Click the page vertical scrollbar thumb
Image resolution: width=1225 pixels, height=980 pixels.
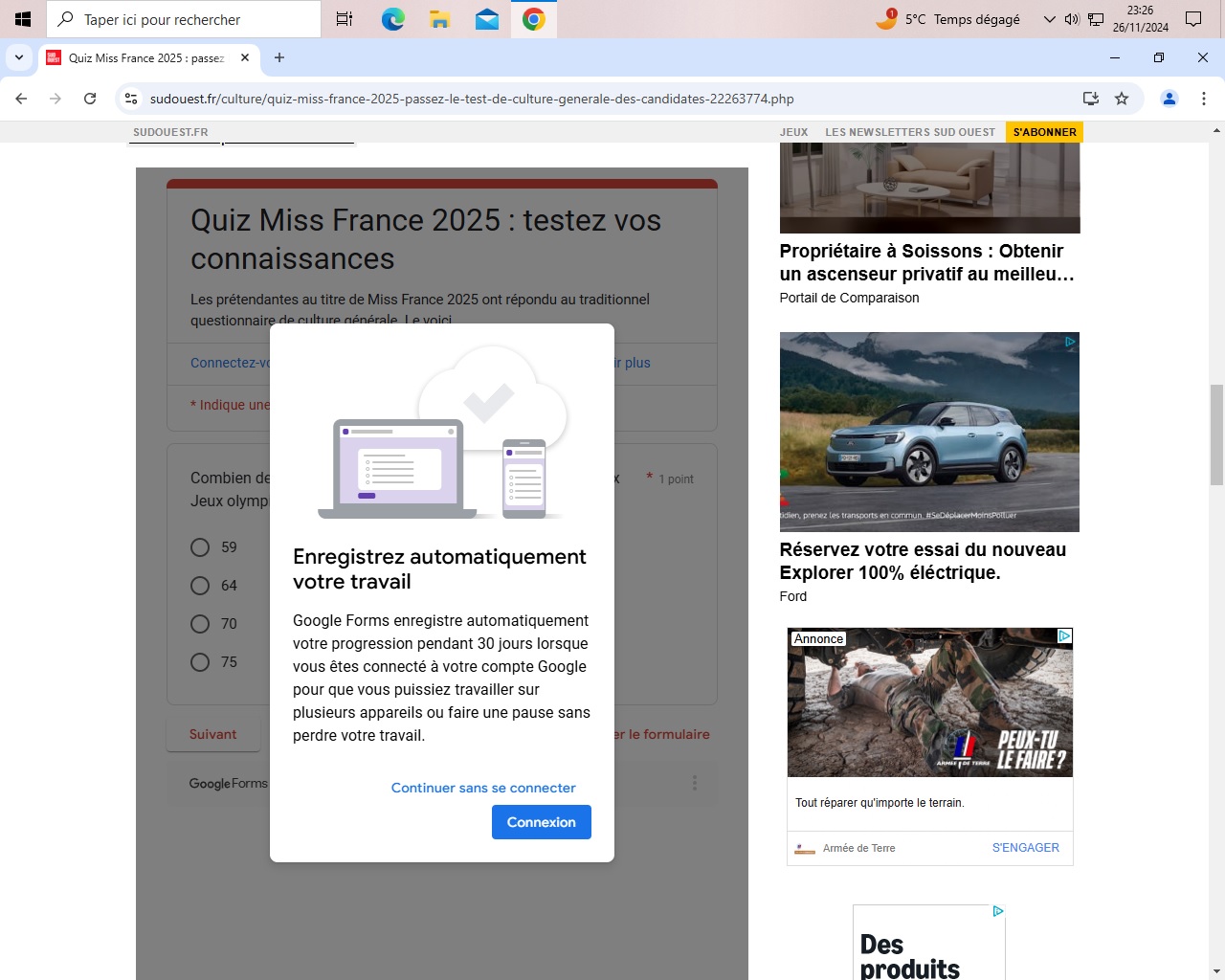coord(1216,435)
